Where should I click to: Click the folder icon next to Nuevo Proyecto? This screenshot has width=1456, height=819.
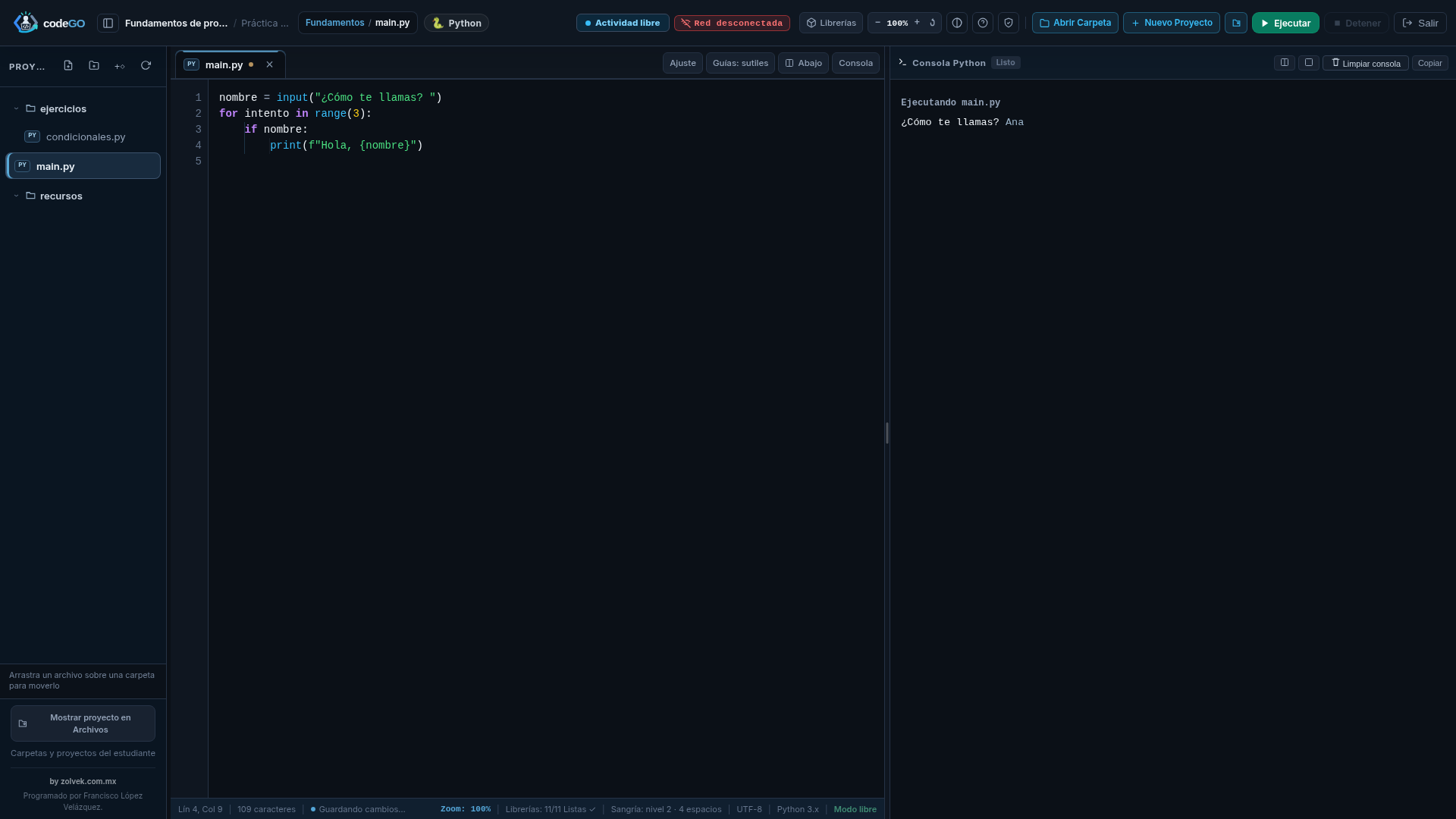1236,23
